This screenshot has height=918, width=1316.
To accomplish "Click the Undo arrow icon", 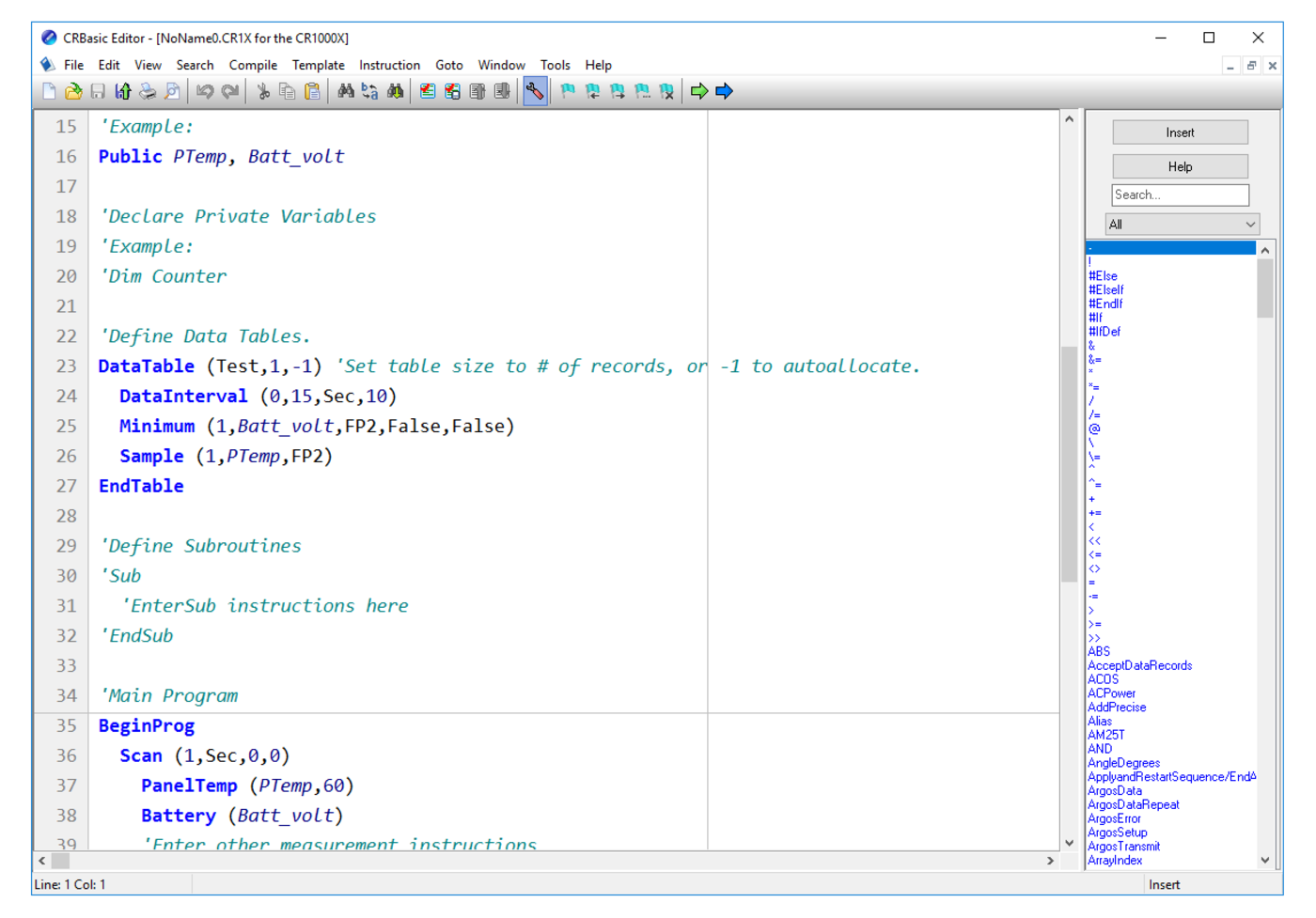I will coord(204,91).
